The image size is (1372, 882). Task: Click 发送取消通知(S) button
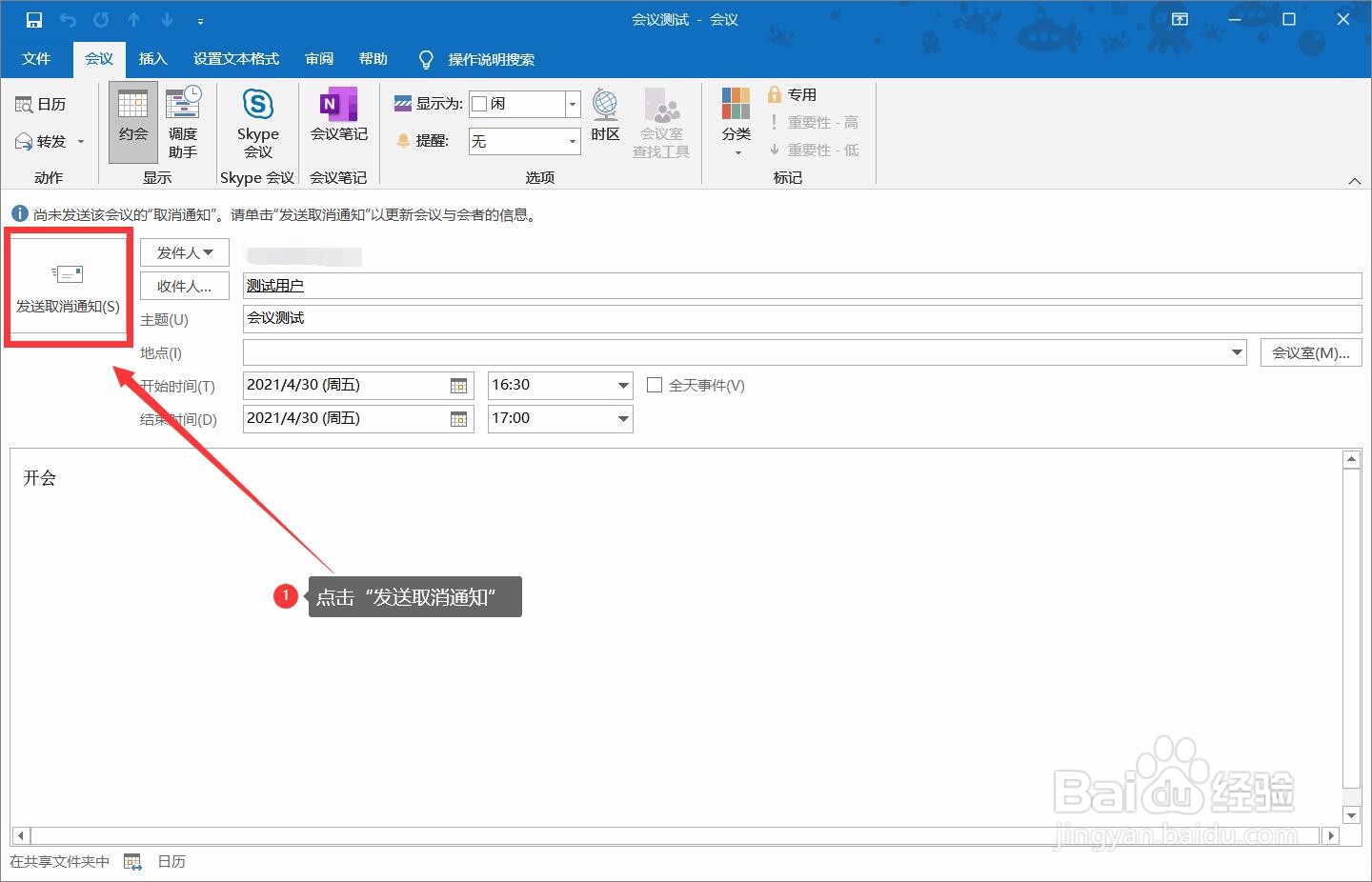point(68,286)
